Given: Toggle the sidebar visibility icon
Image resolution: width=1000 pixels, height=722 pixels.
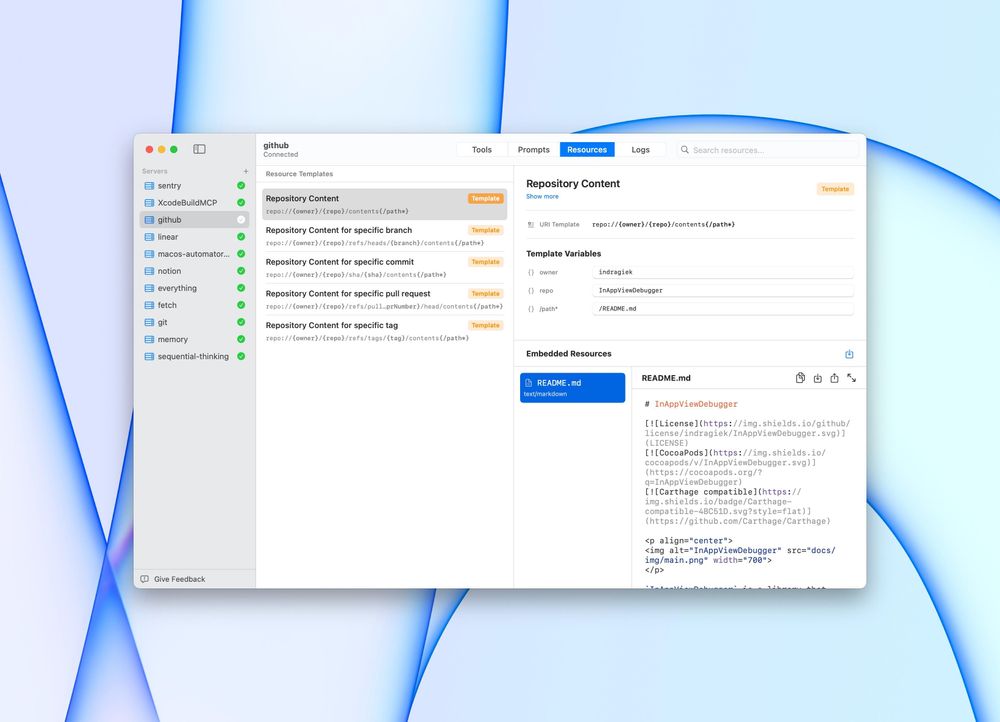Looking at the screenshot, I should (x=200, y=149).
